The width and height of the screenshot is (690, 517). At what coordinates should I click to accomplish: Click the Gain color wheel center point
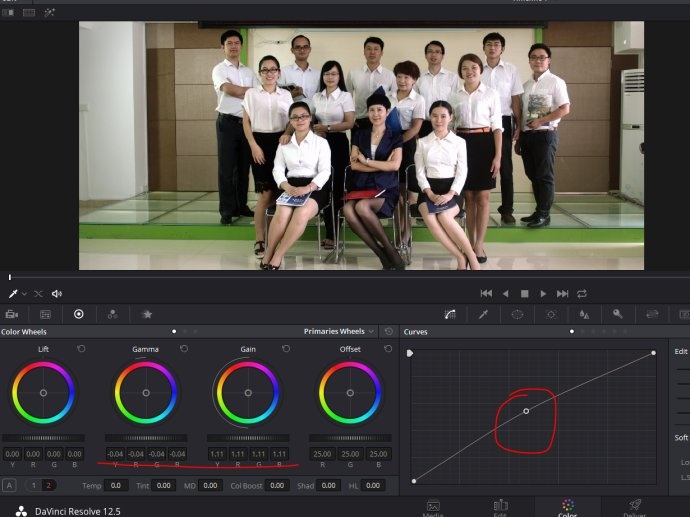point(248,393)
